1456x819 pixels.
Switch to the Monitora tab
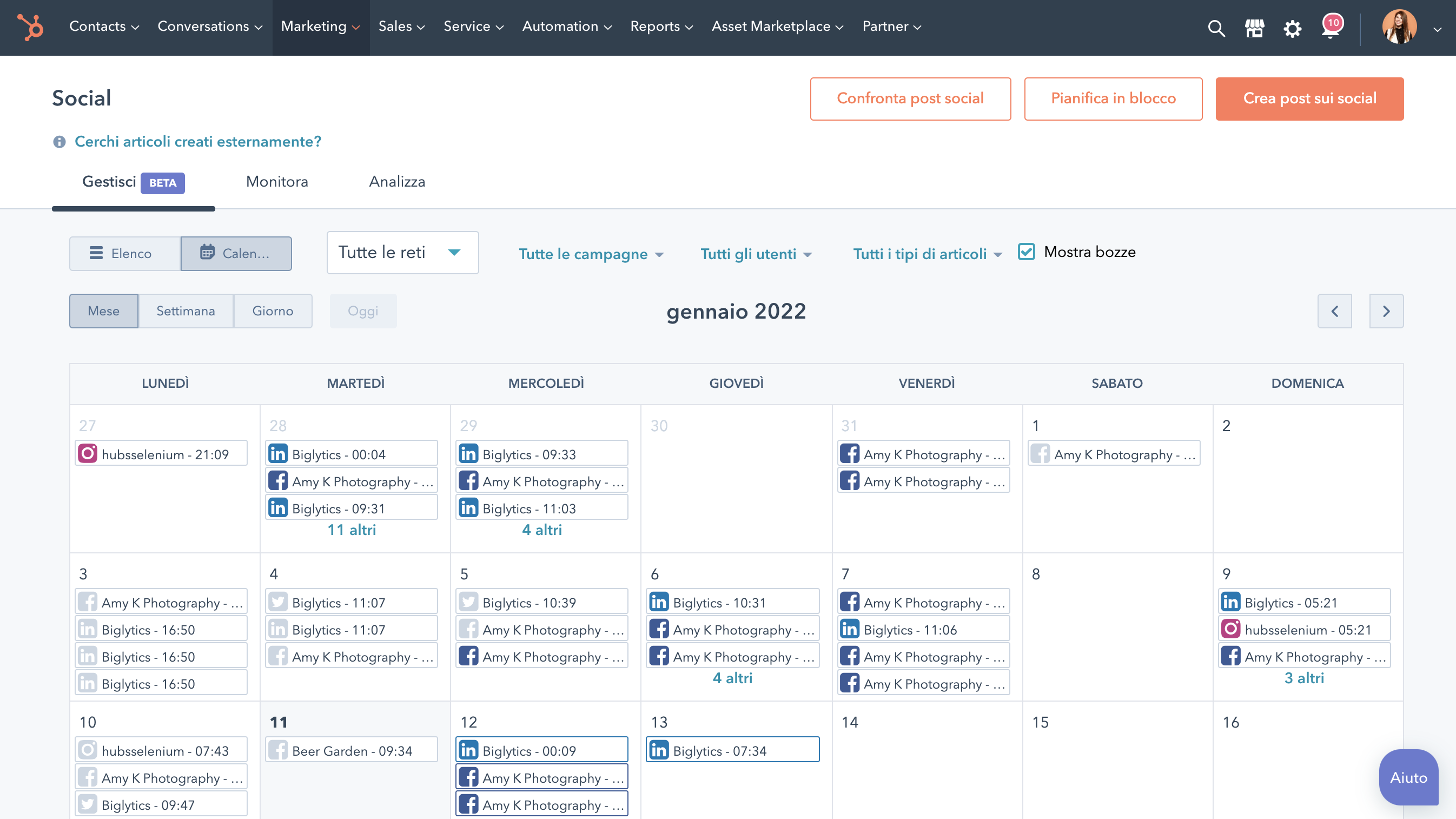(x=276, y=181)
